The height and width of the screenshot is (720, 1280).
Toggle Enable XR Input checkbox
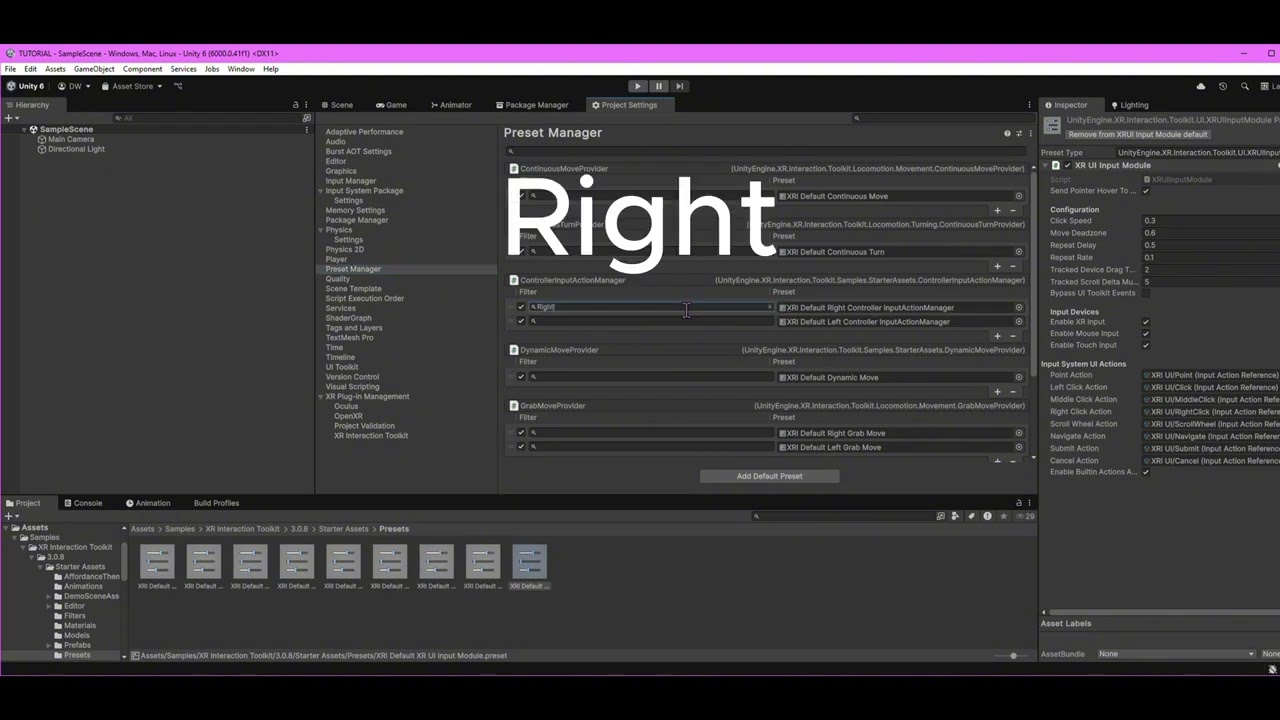click(x=1146, y=322)
